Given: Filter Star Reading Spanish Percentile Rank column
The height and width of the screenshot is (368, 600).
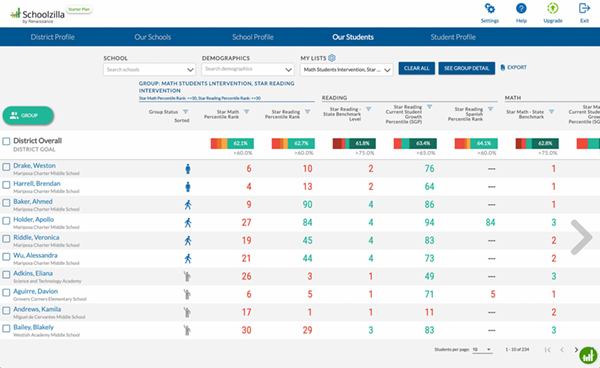Looking at the screenshot, I should pyautogui.click(x=491, y=109).
